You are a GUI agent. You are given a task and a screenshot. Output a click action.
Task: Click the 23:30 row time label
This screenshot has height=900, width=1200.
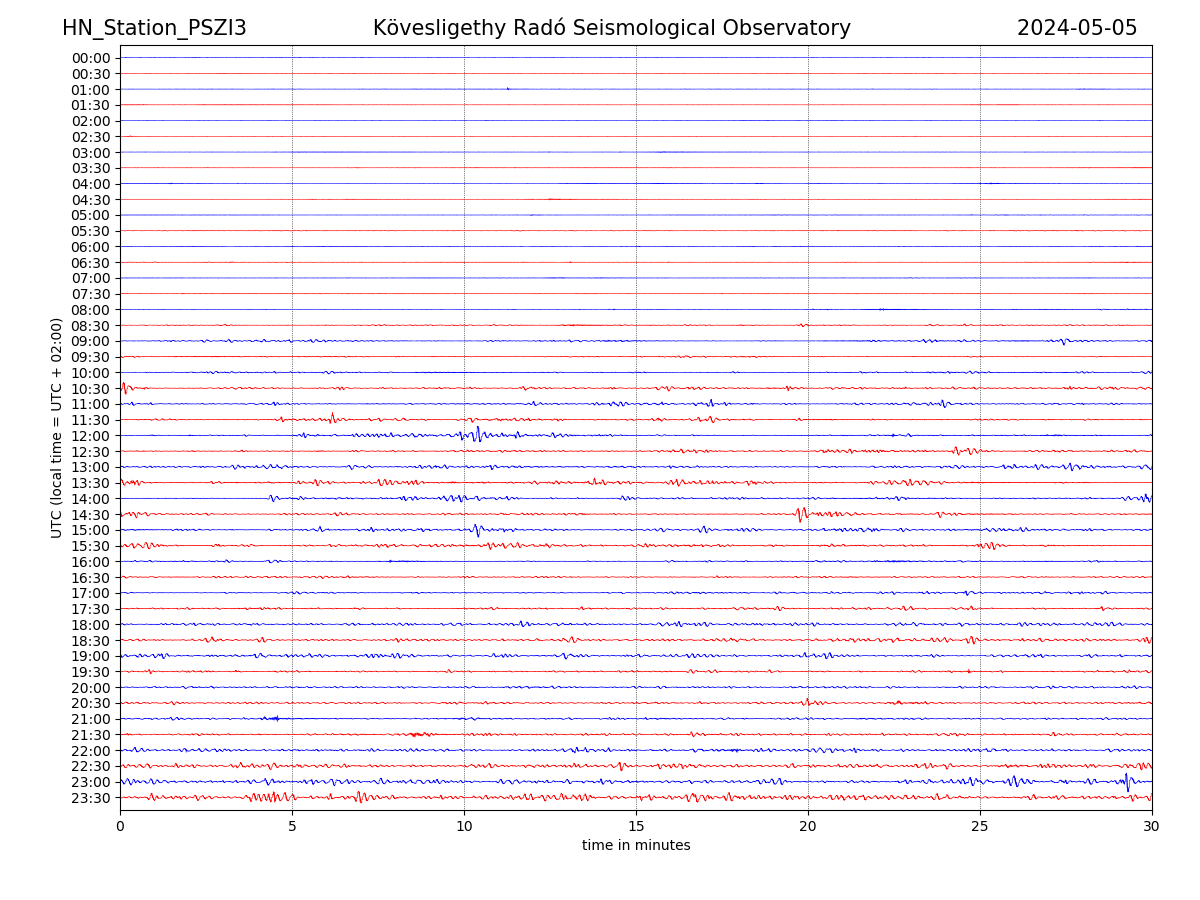(x=90, y=798)
